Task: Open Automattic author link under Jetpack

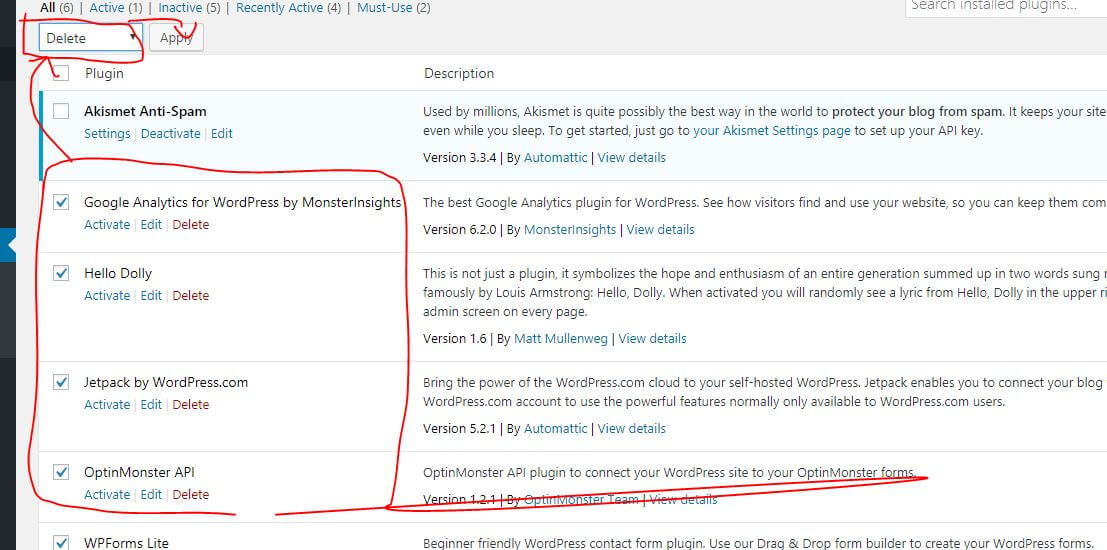Action: click(555, 429)
